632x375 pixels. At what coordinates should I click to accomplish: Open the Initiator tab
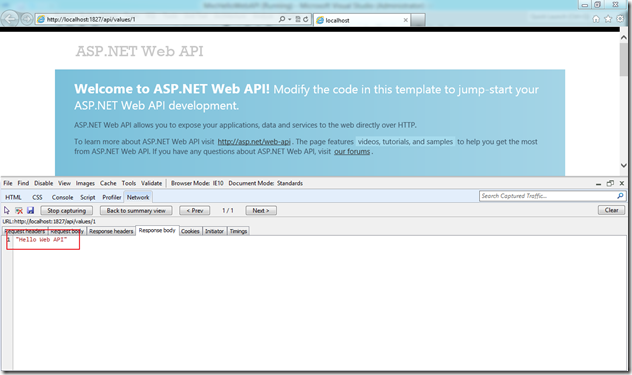click(x=214, y=231)
